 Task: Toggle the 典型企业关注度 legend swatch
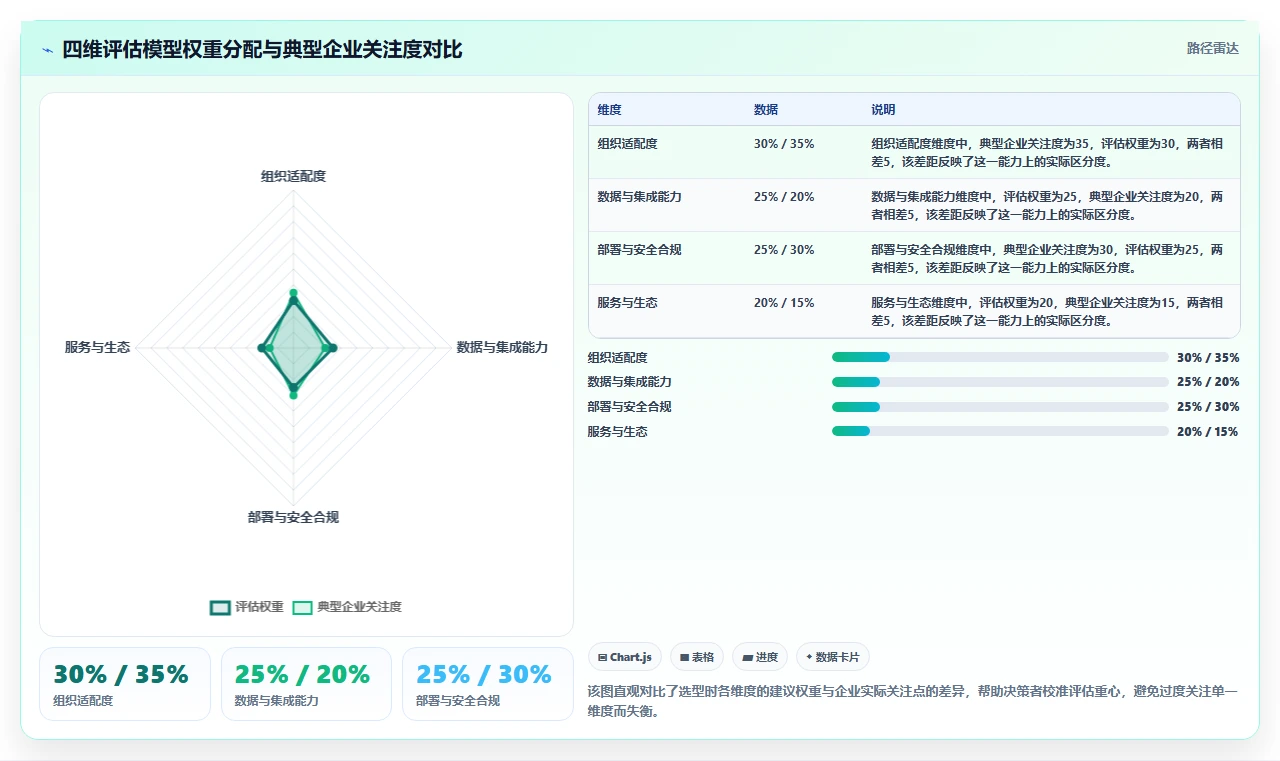coord(302,607)
